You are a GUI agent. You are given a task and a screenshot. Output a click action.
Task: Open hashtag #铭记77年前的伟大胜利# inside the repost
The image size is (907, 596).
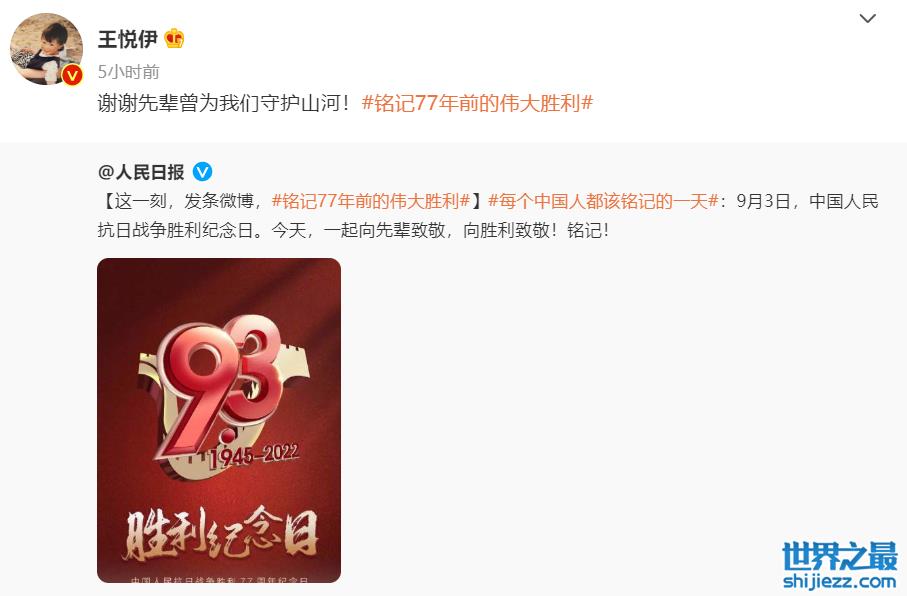coord(371,201)
